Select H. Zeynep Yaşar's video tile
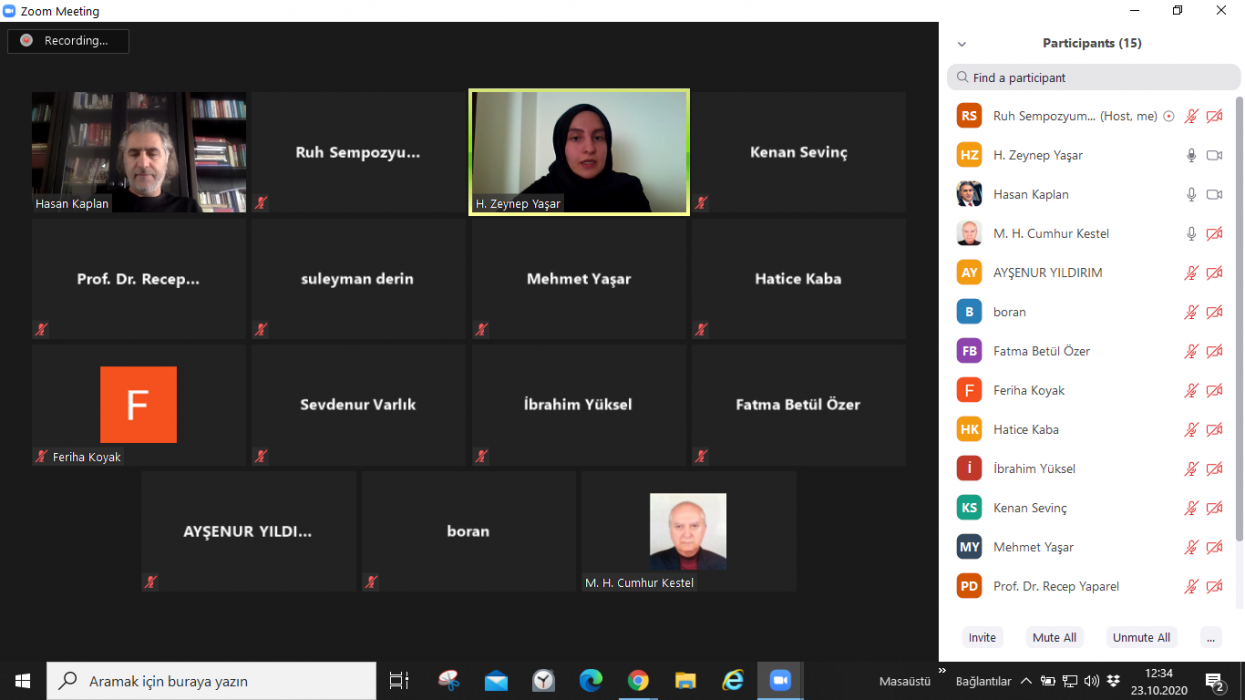Viewport: 1245px width, 700px height. (579, 152)
